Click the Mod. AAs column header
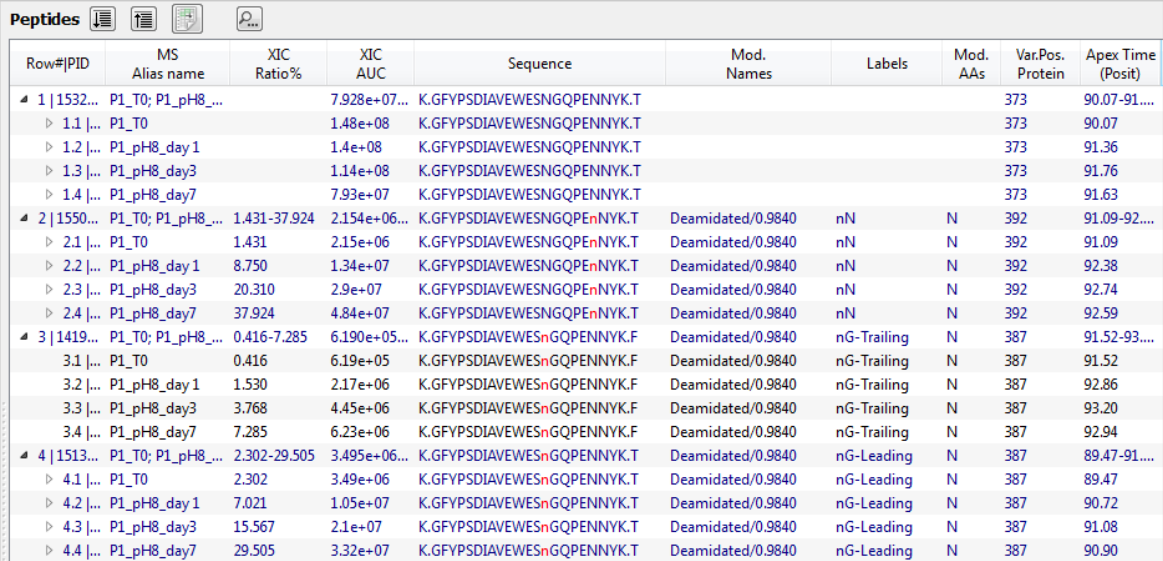Image resolution: width=1163 pixels, height=561 pixels. click(x=972, y=64)
